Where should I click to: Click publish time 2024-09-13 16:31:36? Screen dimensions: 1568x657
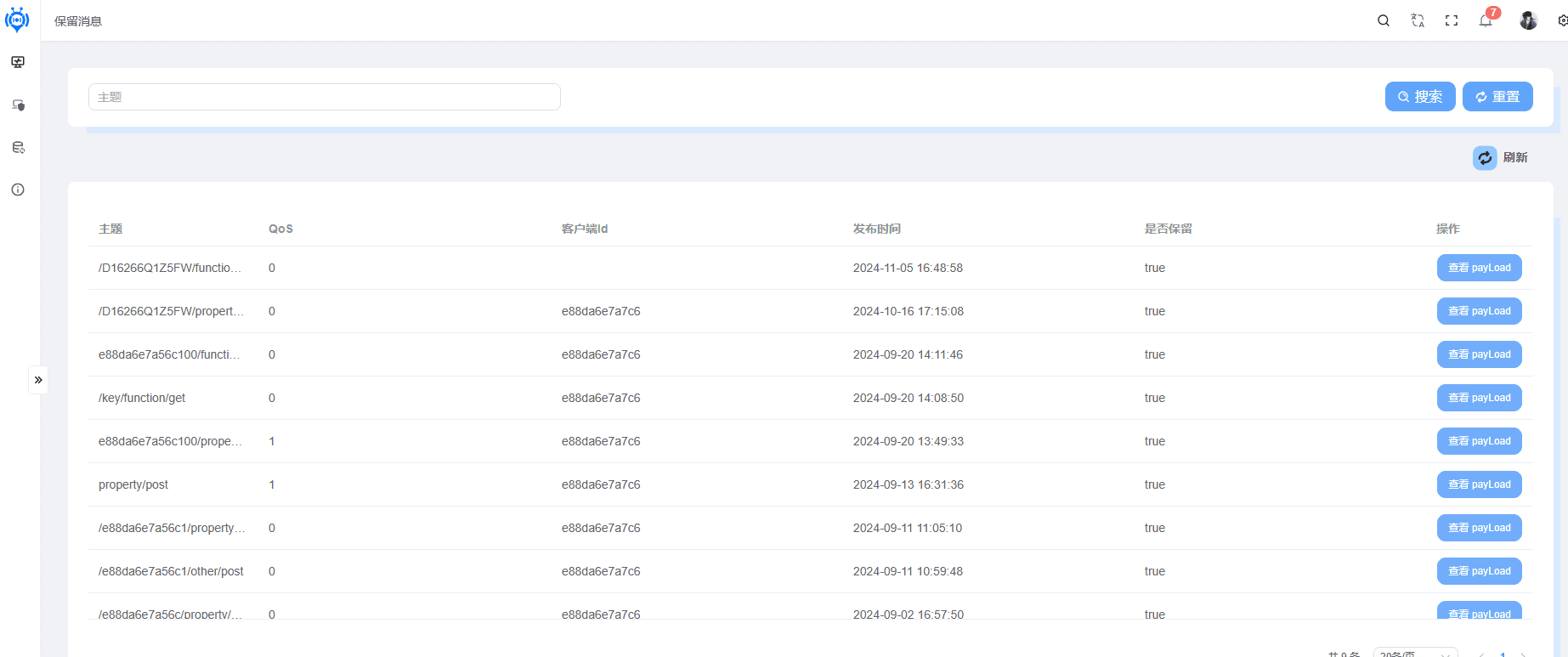click(x=909, y=484)
